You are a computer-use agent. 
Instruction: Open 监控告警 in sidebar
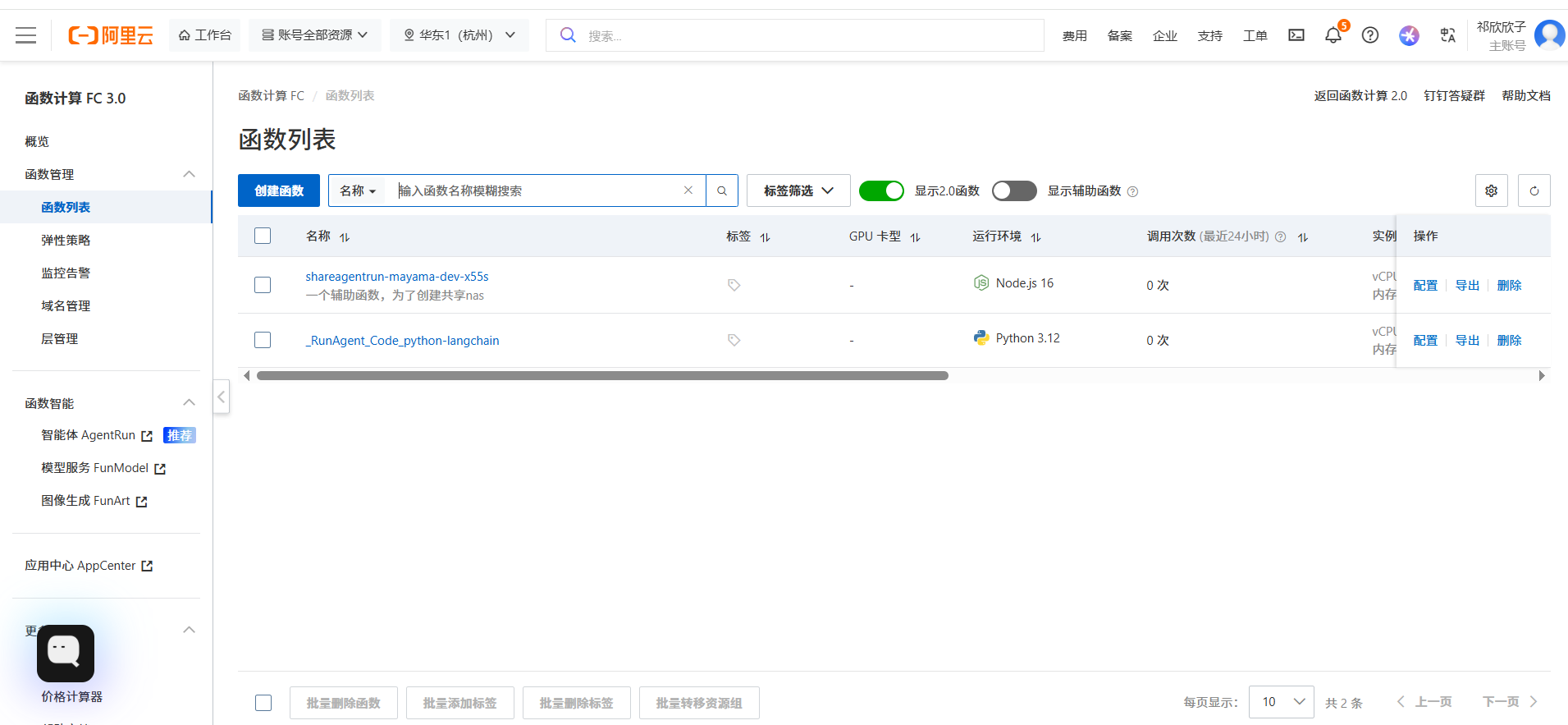click(x=66, y=273)
